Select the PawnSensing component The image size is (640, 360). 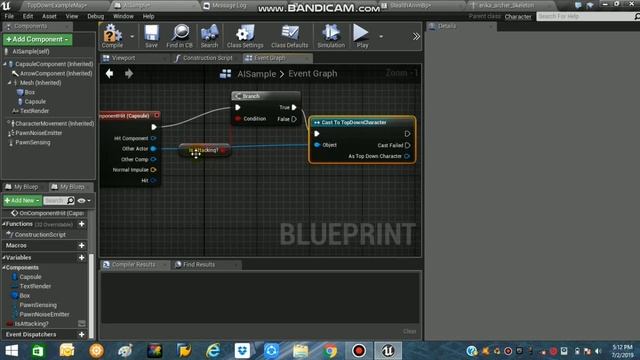click(33, 142)
